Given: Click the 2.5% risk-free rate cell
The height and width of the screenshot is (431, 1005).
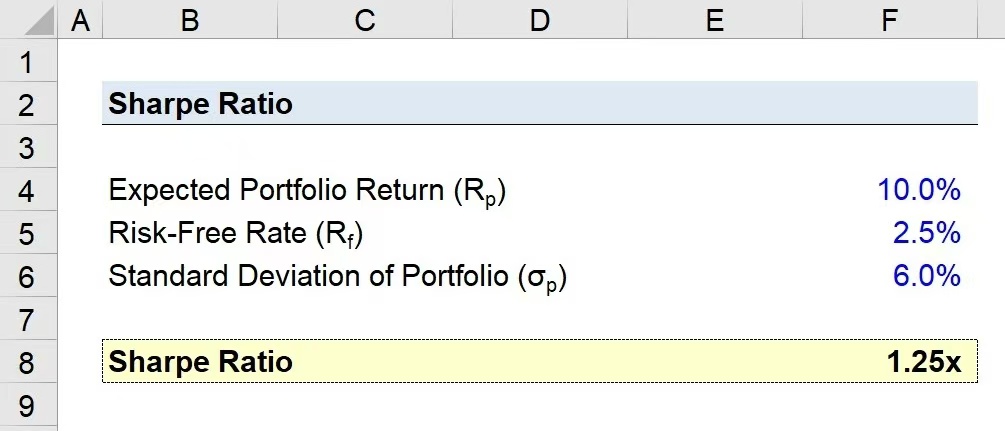Looking at the screenshot, I should [x=890, y=232].
